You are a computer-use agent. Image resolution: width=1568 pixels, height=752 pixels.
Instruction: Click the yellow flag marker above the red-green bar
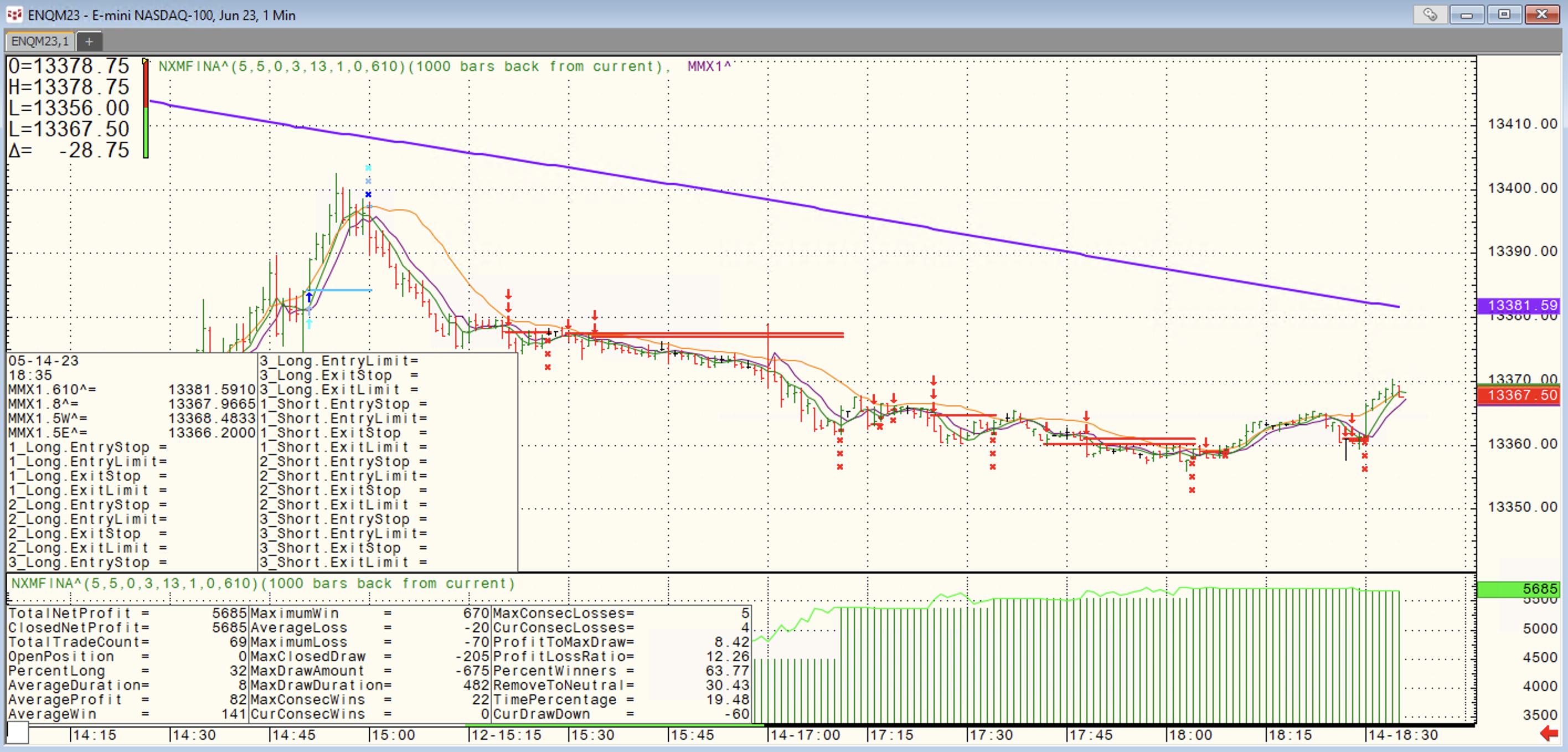click(145, 61)
